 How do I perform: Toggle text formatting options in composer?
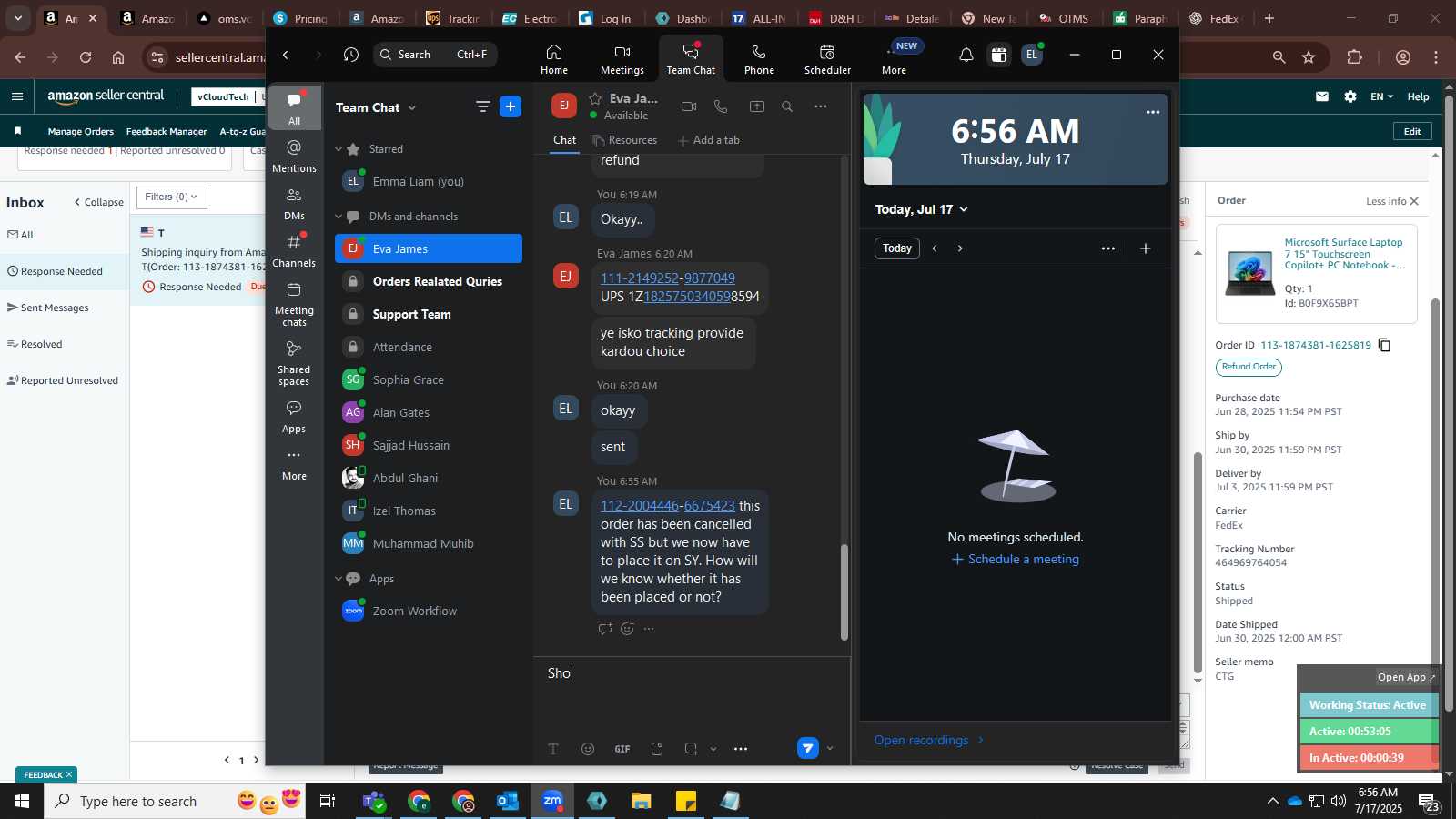(553, 749)
